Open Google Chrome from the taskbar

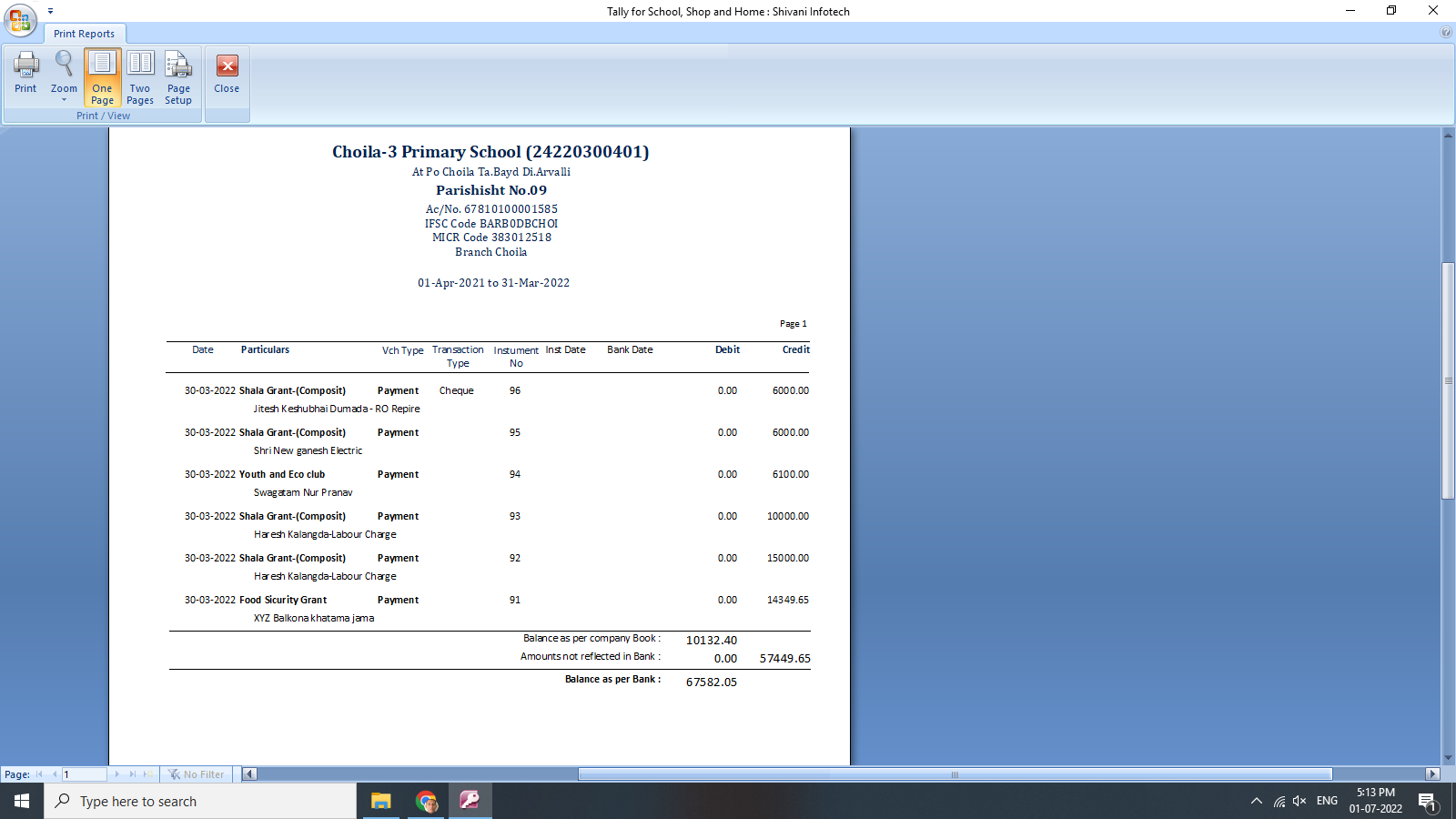tap(426, 801)
